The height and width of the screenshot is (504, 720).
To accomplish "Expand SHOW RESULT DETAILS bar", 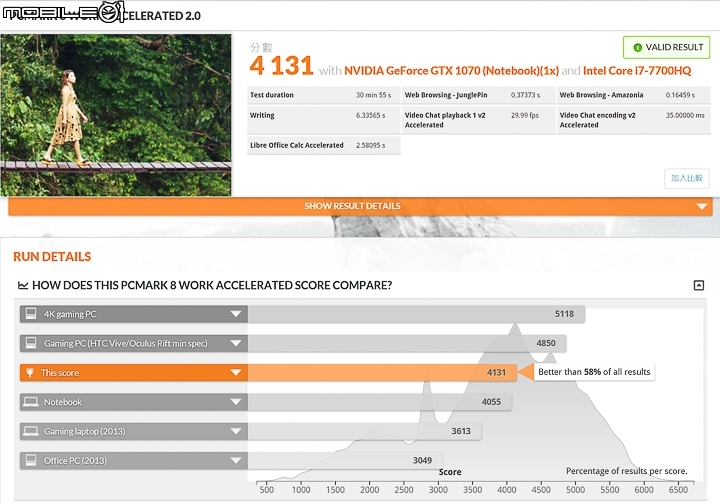I will click(x=360, y=206).
